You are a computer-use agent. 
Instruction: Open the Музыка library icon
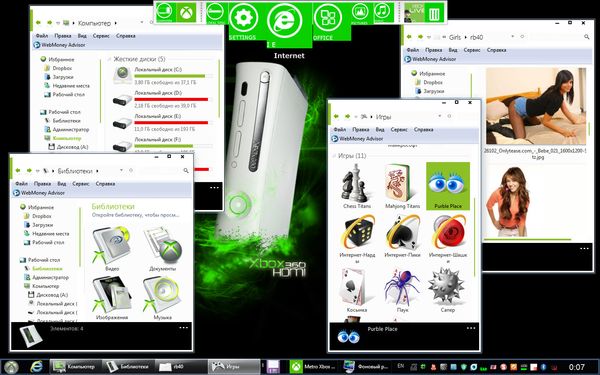click(162, 298)
